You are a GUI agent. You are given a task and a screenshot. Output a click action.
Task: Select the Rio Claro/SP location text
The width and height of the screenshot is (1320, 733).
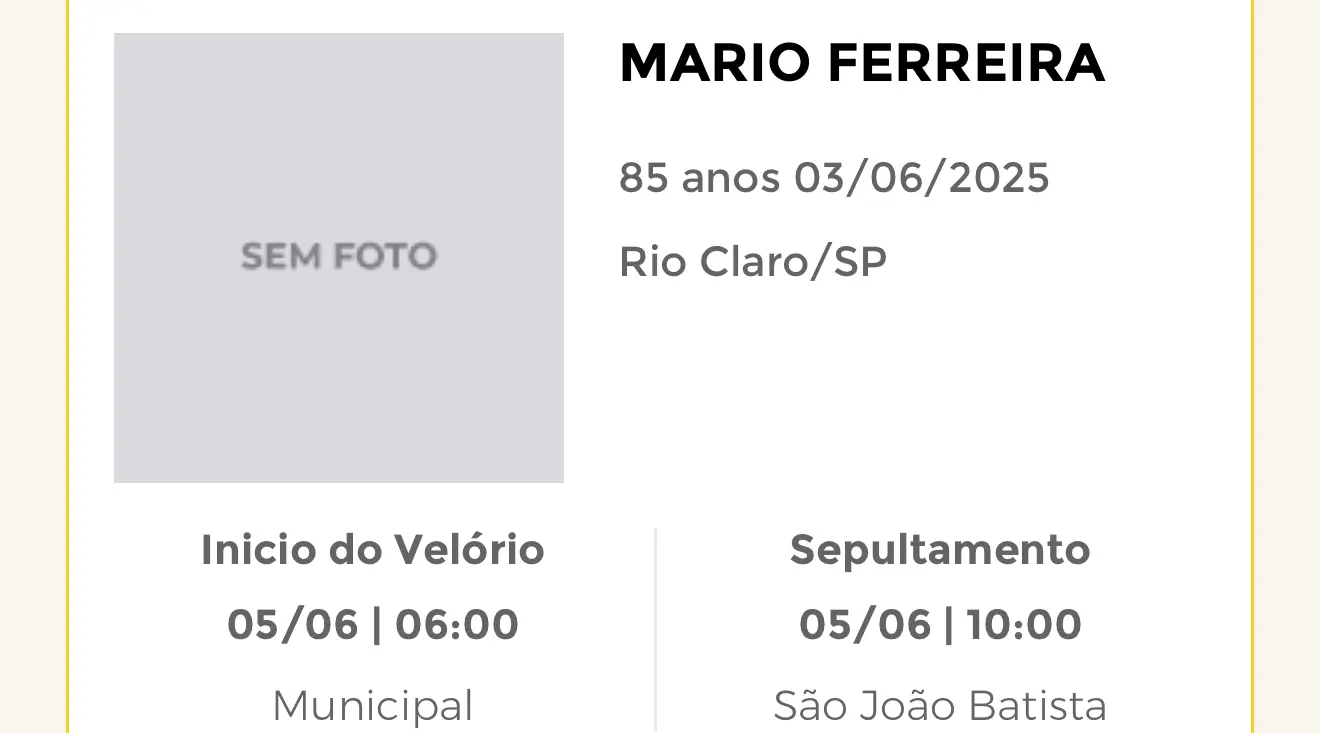coord(753,262)
